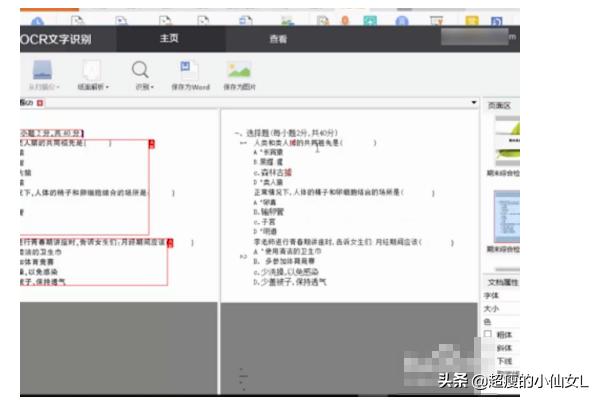Click the 大小 size property field
The image size is (600, 400).
tap(501, 309)
